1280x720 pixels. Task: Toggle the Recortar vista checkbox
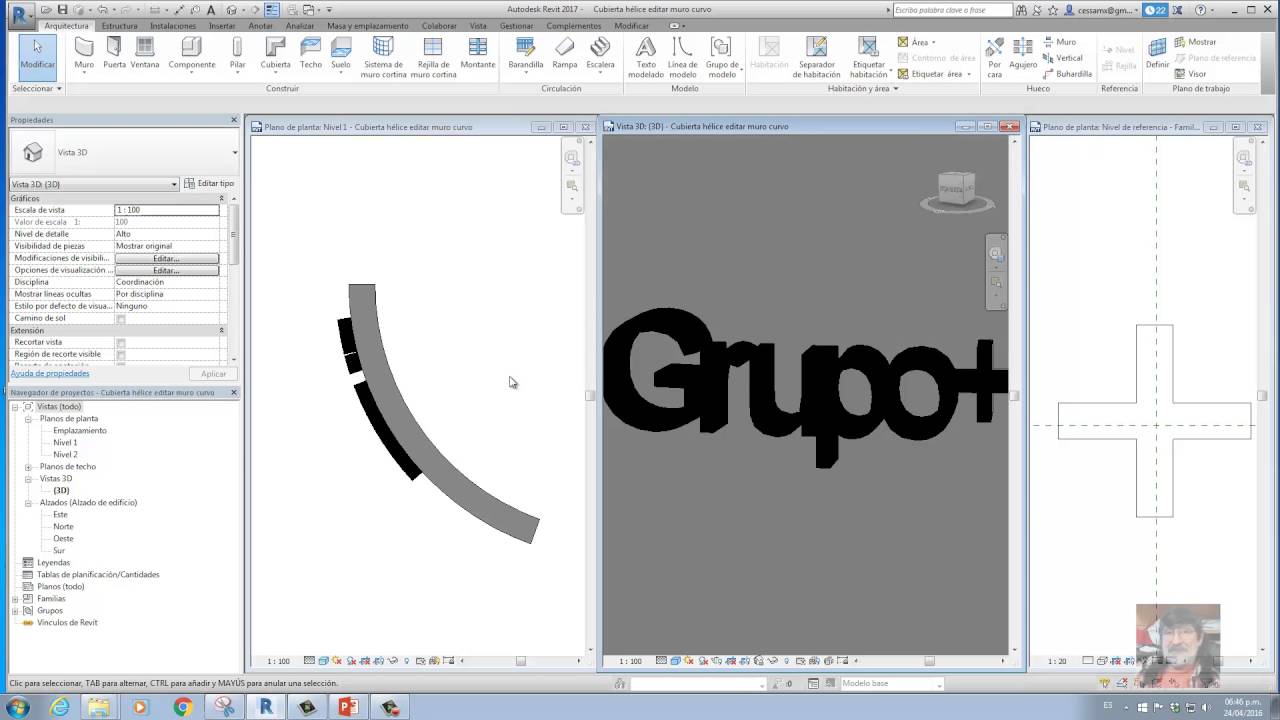coord(121,343)
